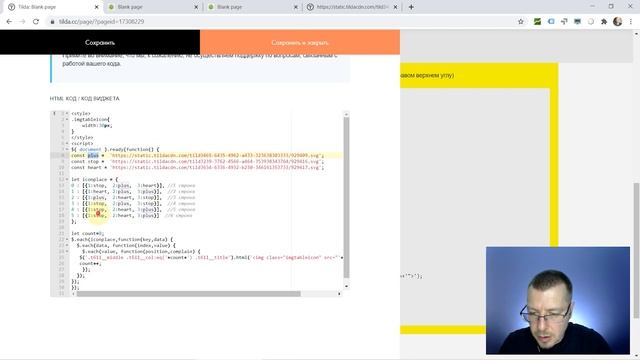Open the monitor-shaped extension icon
Image resolution: width=640 pixels, height=360 pixels.
(577, 22)
